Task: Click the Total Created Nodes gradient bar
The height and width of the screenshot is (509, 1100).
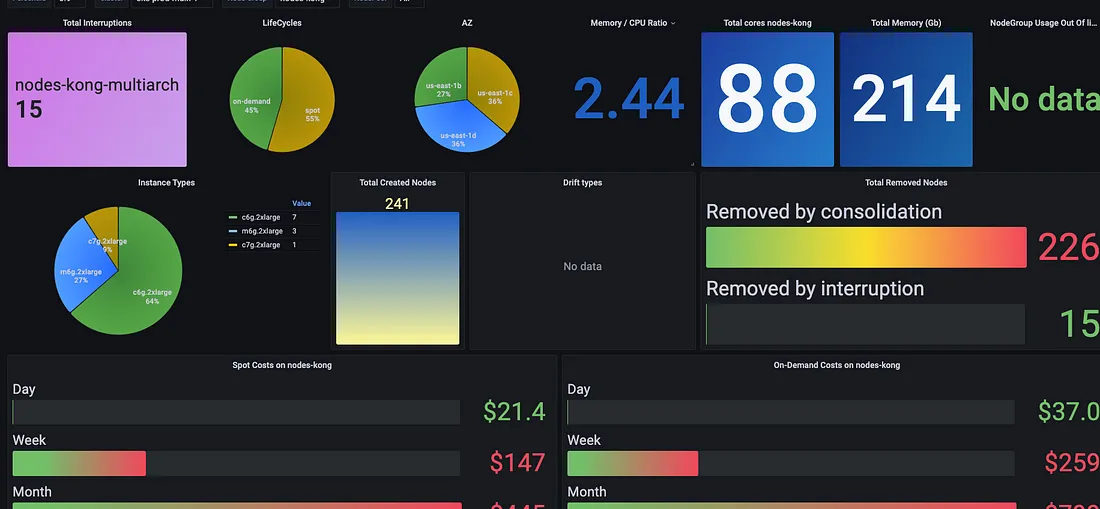Action: click(x=398, y=278)
